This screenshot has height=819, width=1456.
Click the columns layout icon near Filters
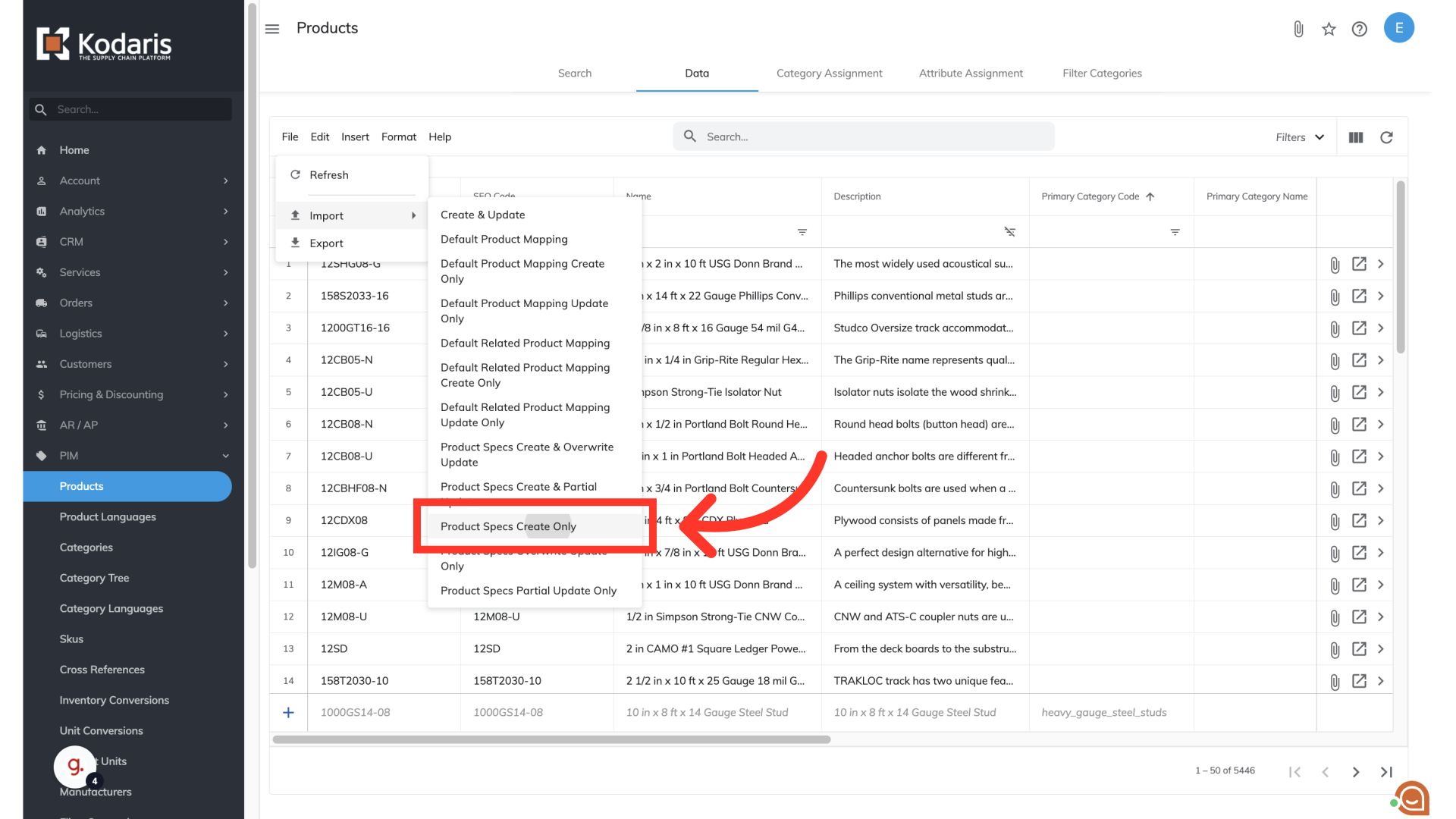tap(1356, 137)
